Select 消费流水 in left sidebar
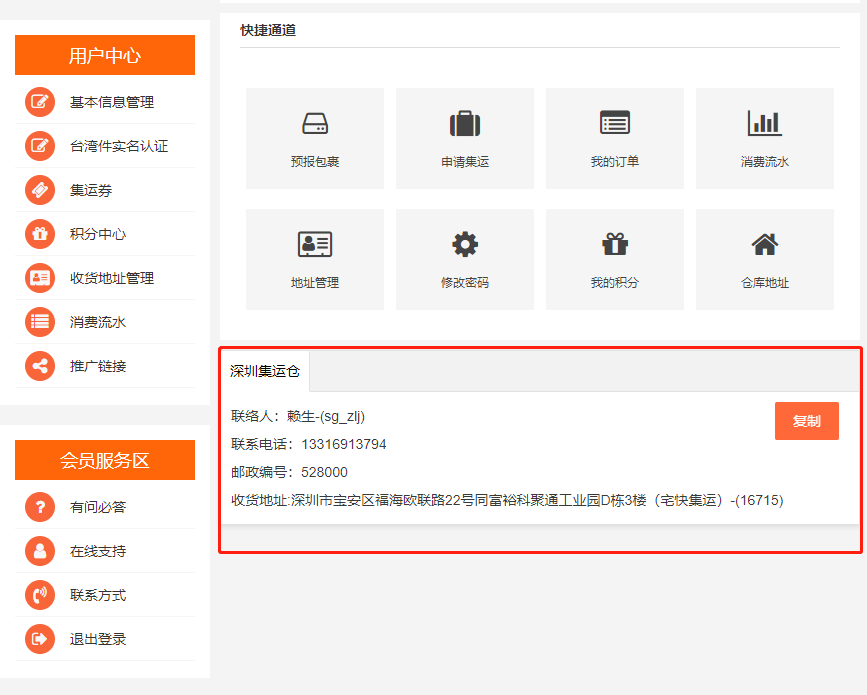Screen dimensions: 867x695 (98, 322)
